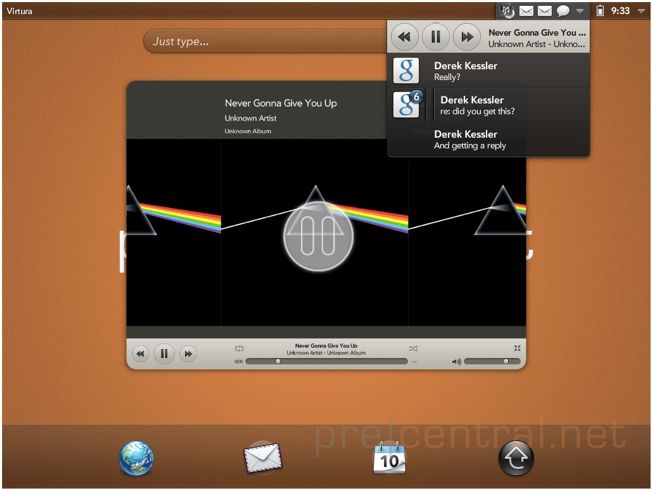Click the speaker volume icon in player

coord(456,361)
